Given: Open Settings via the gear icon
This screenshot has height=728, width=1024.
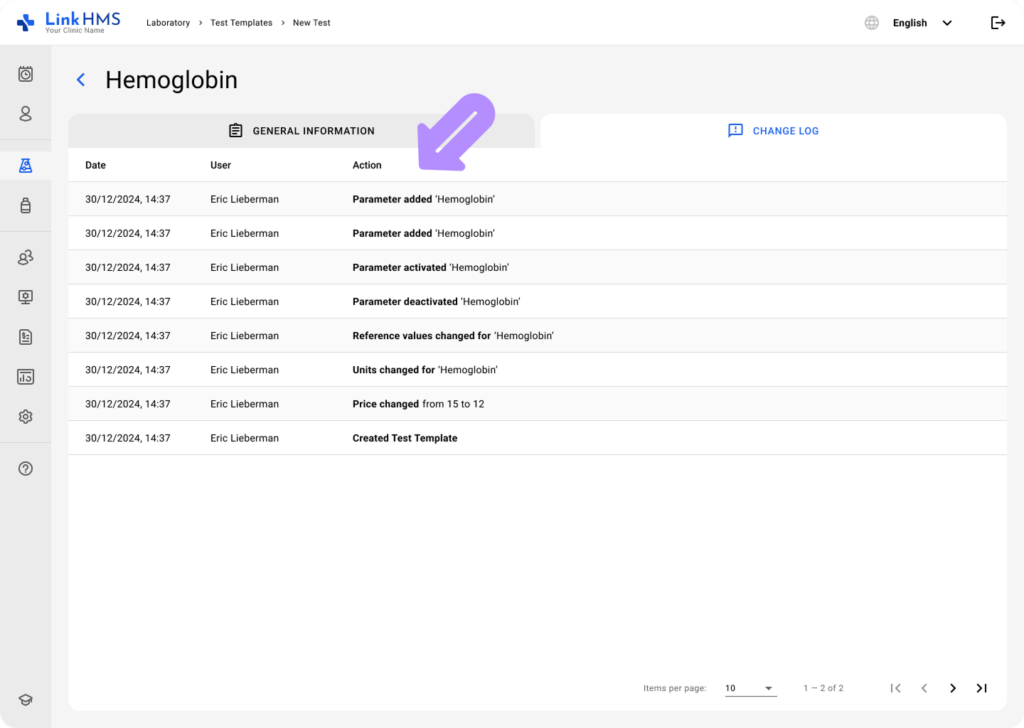Looking at the screenshot, I should tap(25, 416).
